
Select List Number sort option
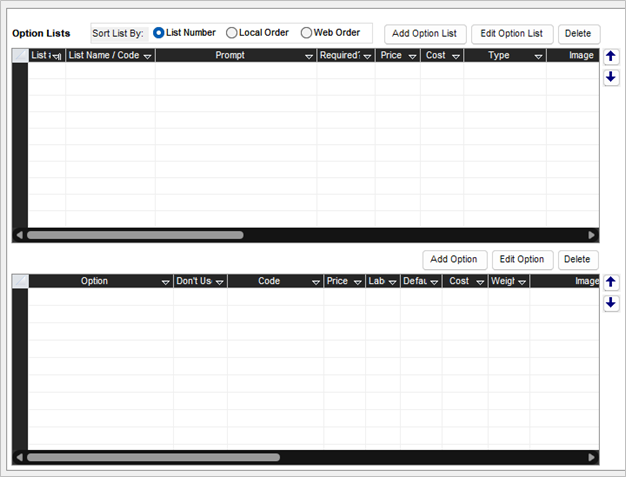tap(159, 33)
